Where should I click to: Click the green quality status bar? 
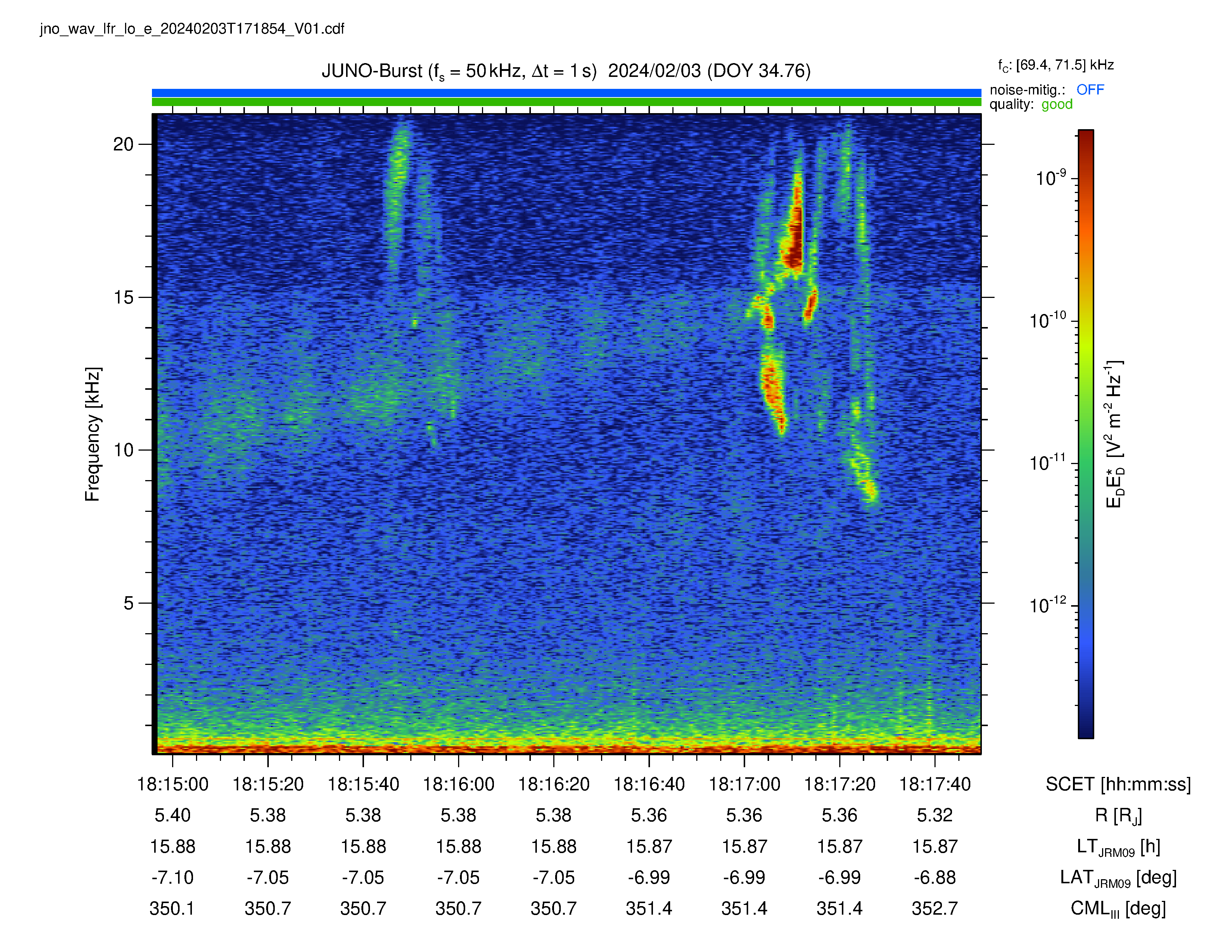[566, 102]
